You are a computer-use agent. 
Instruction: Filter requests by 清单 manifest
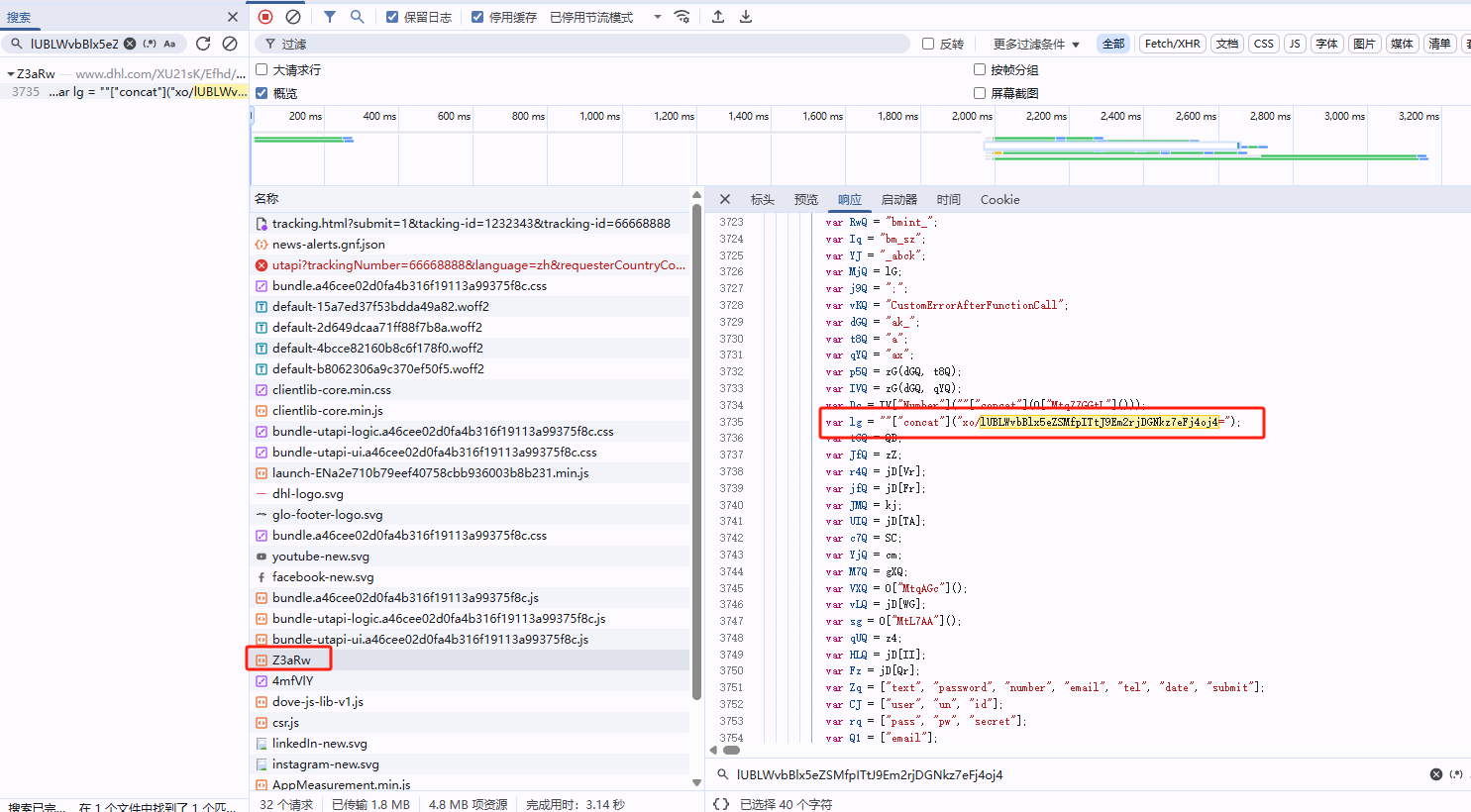tap(1439, 44)
